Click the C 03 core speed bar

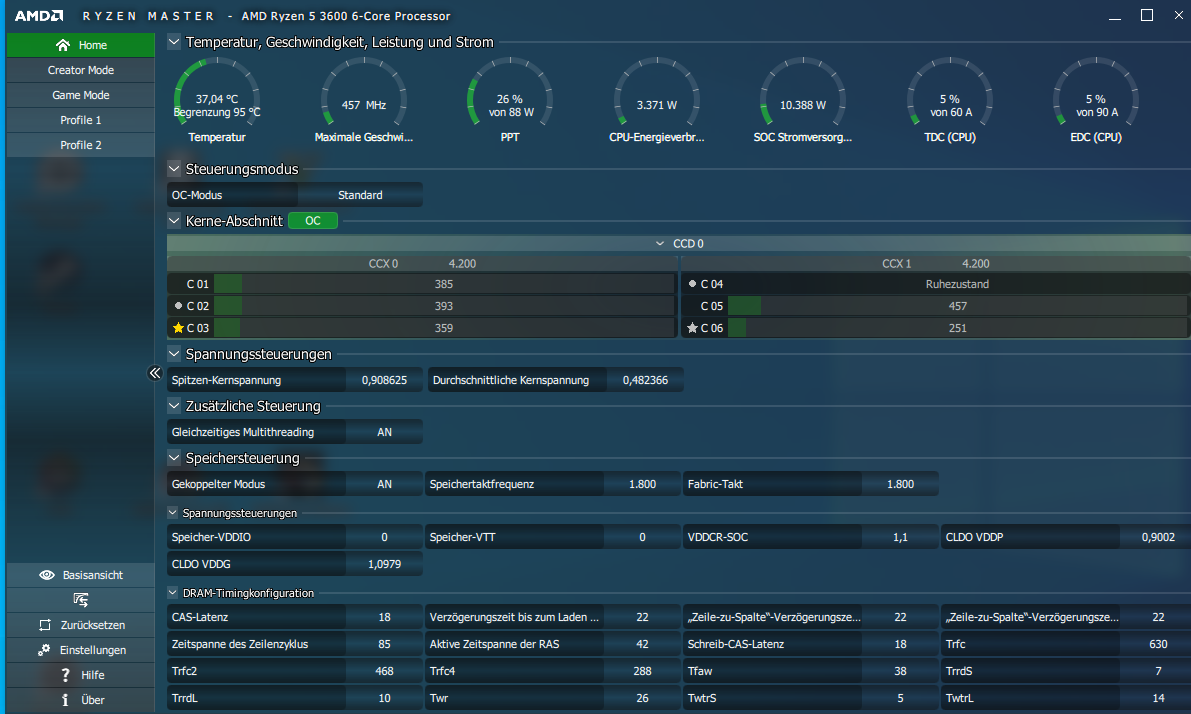pyautogui.click(x=444, y=328)
